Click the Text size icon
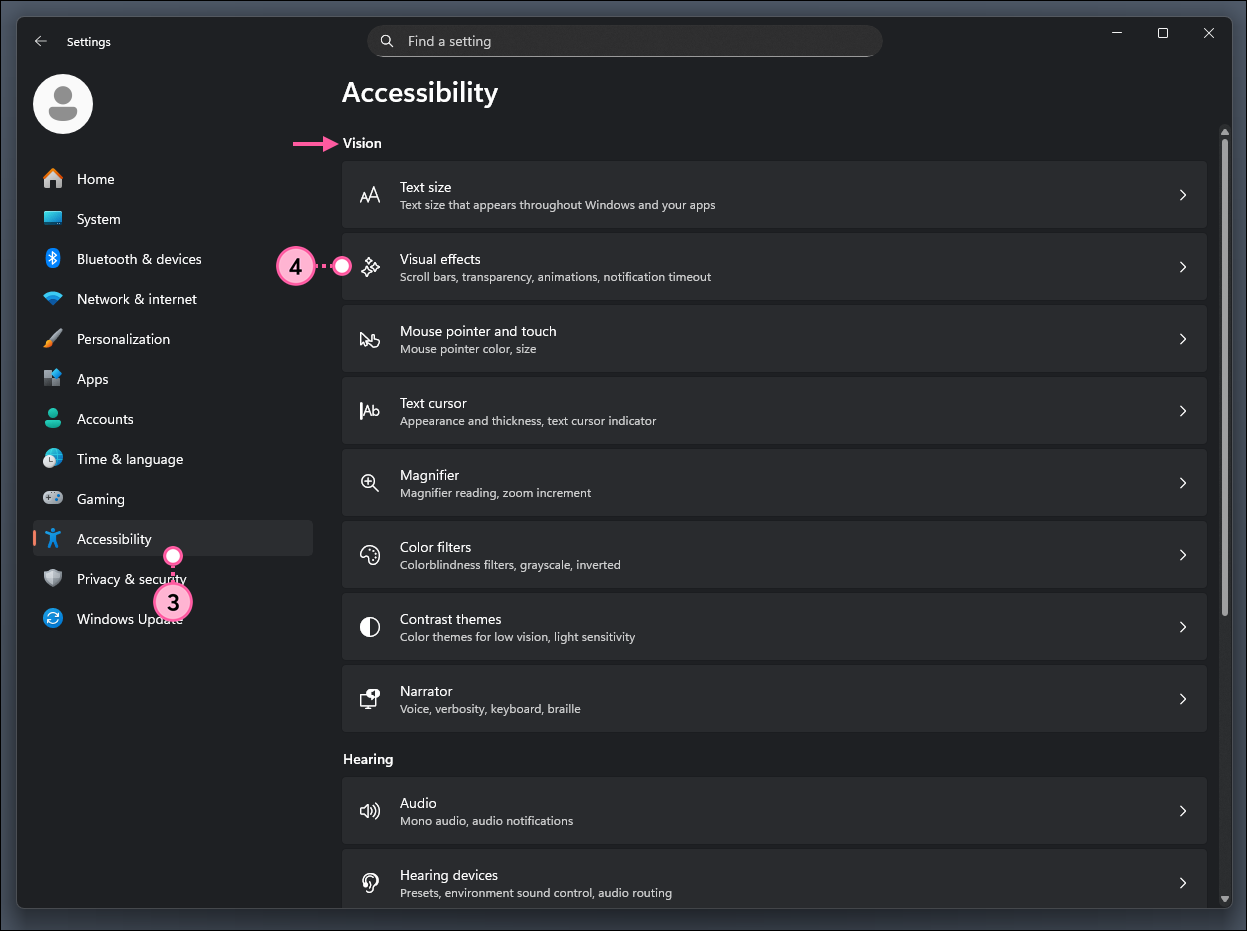This screenshot has height=931, width=1247. 370,194
